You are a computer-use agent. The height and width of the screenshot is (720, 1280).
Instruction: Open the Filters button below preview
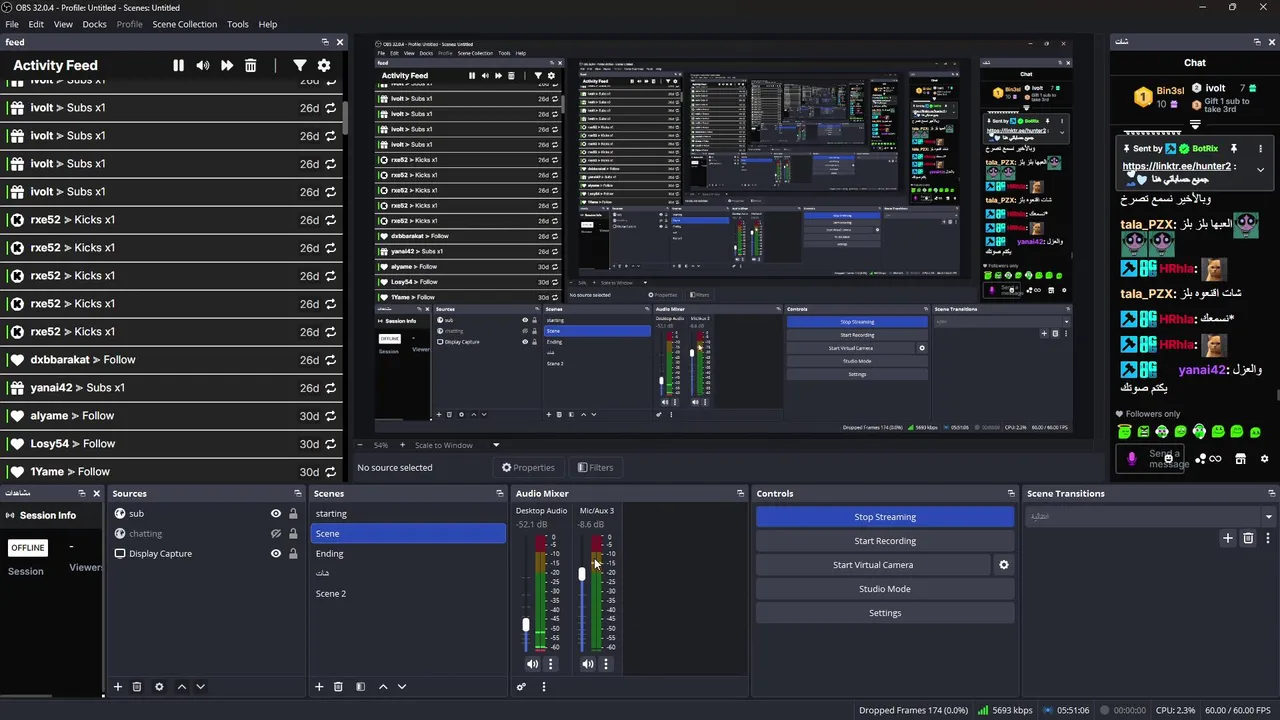pyautogui.click(x=595, y=467)
